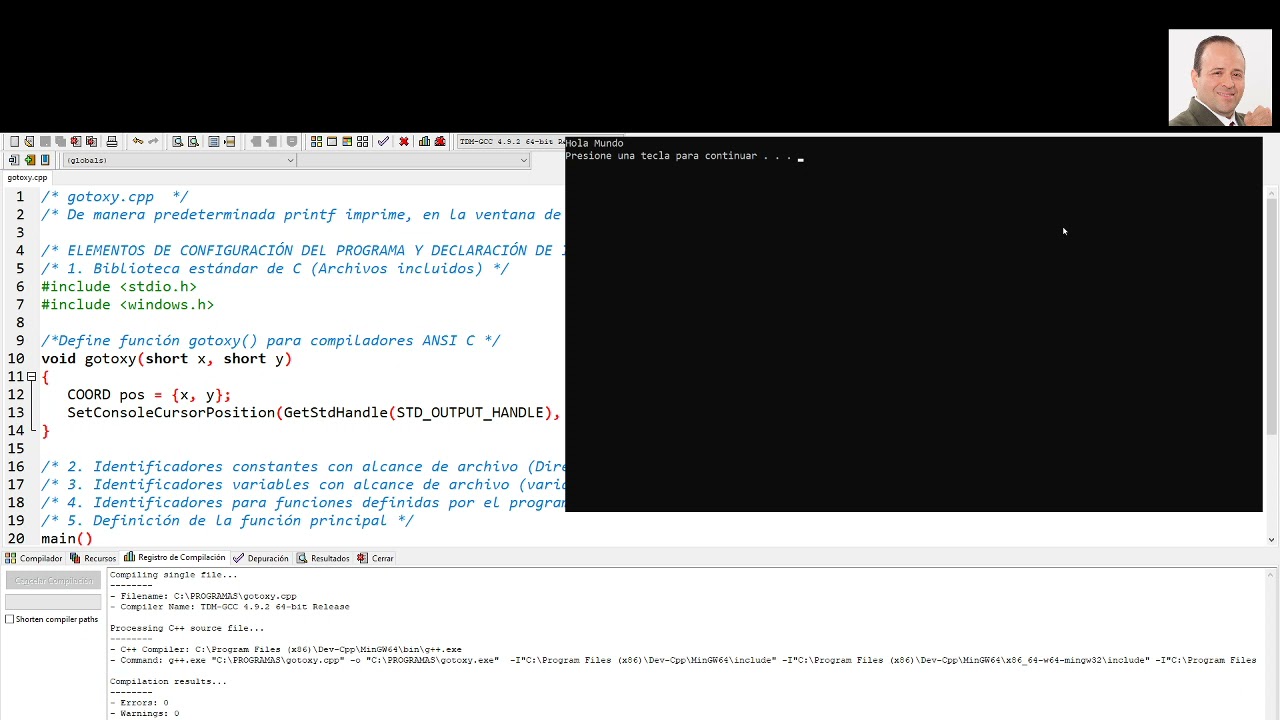Click the Debug checkmark toolbar icon
Image resolution: width=1280 pixels, height=720 pixels.
point(383,141)
